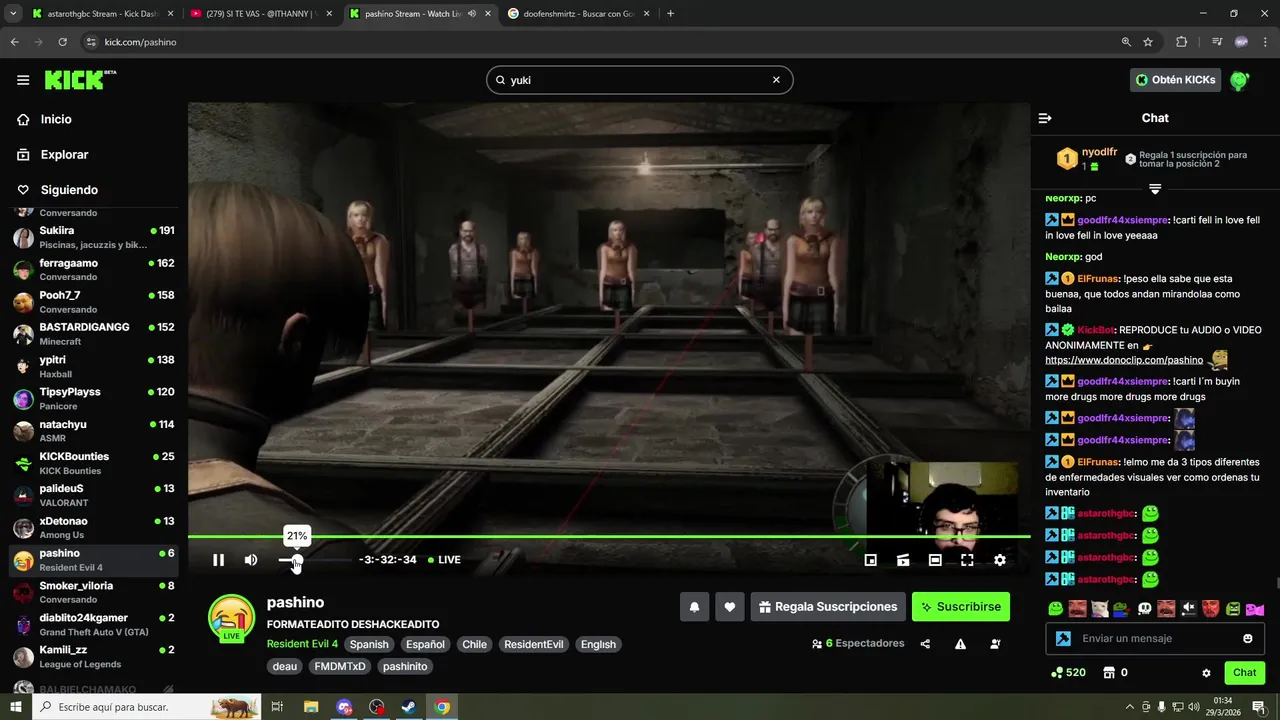
Task: Click the search box containing yuki
Action: tap(639, 80)
